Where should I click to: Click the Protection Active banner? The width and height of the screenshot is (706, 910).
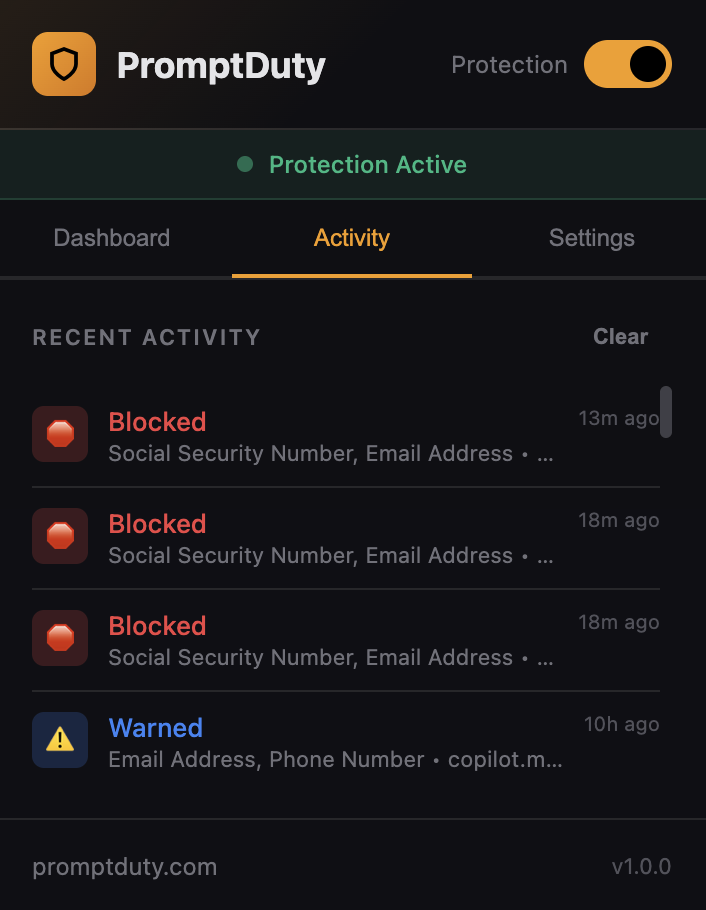coord(353,164)
